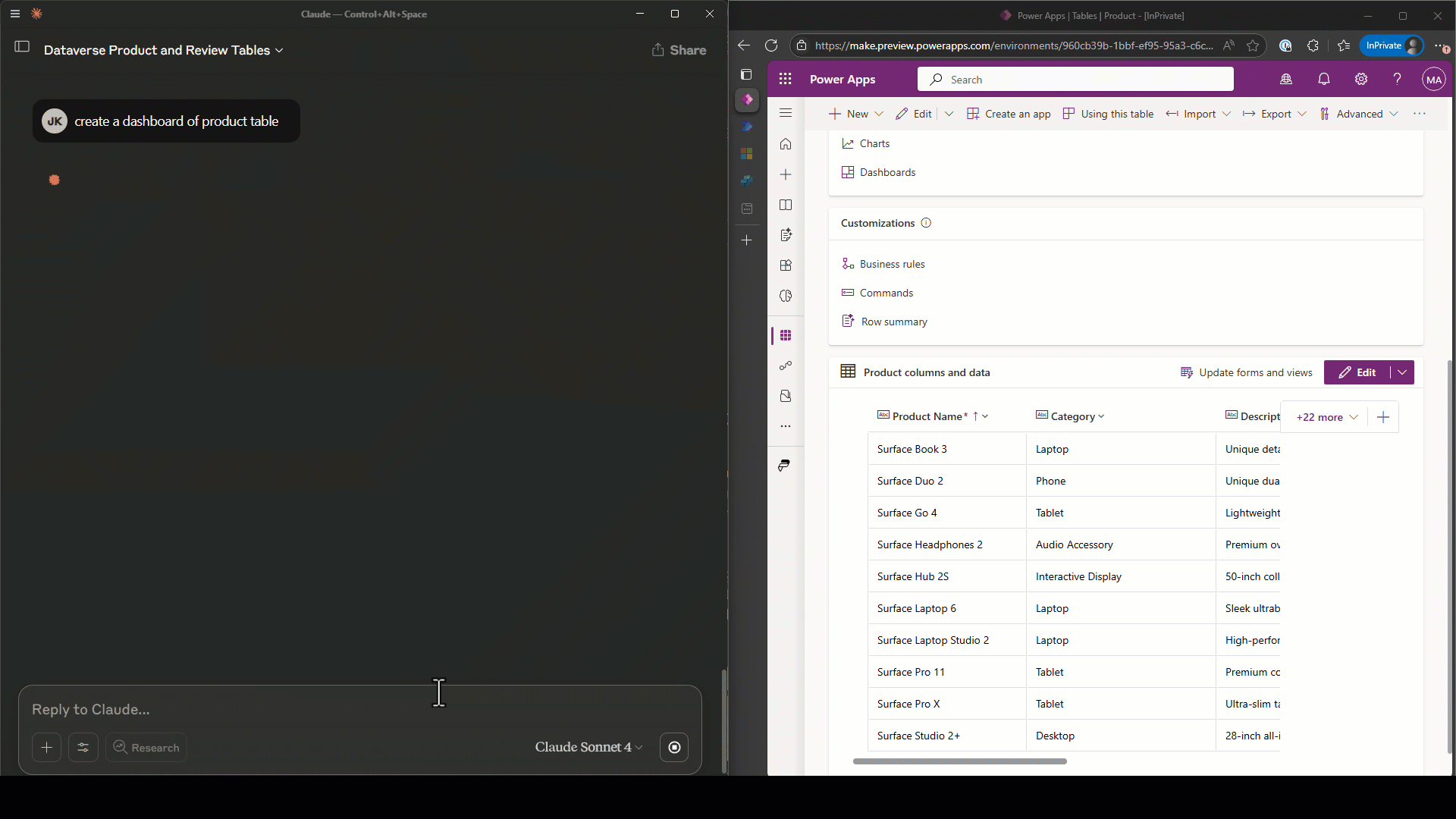Image resolution: width=1456 pixels, height=819 pixels.
Task: Click Update forms and views
Action: click(x=1247, y=372)
